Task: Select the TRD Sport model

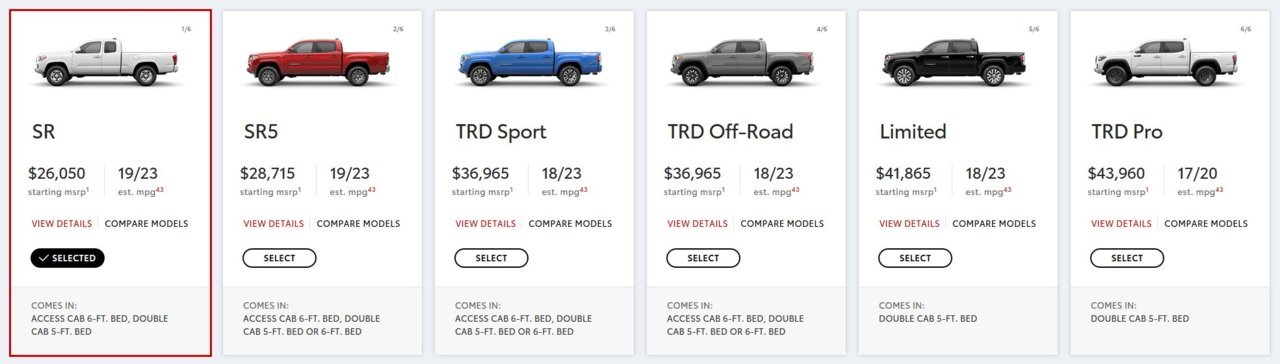Action: 492,258
